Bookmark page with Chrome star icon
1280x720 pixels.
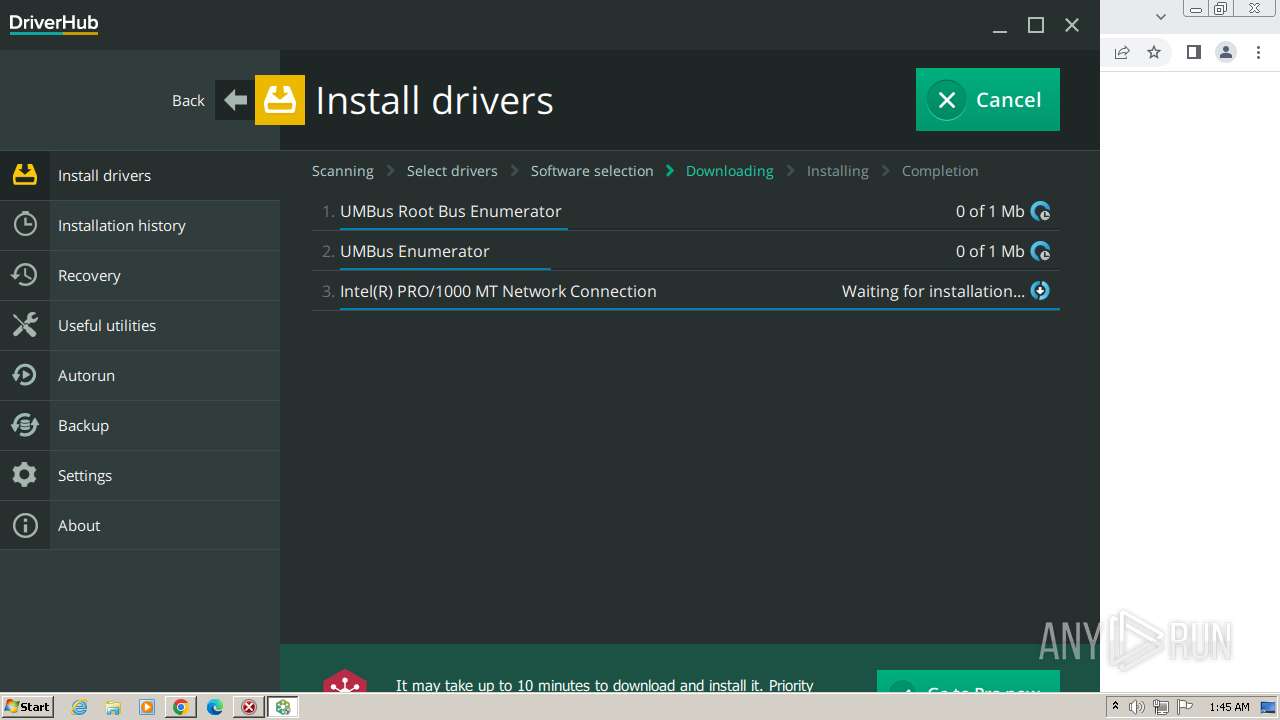click(1154, 52)
